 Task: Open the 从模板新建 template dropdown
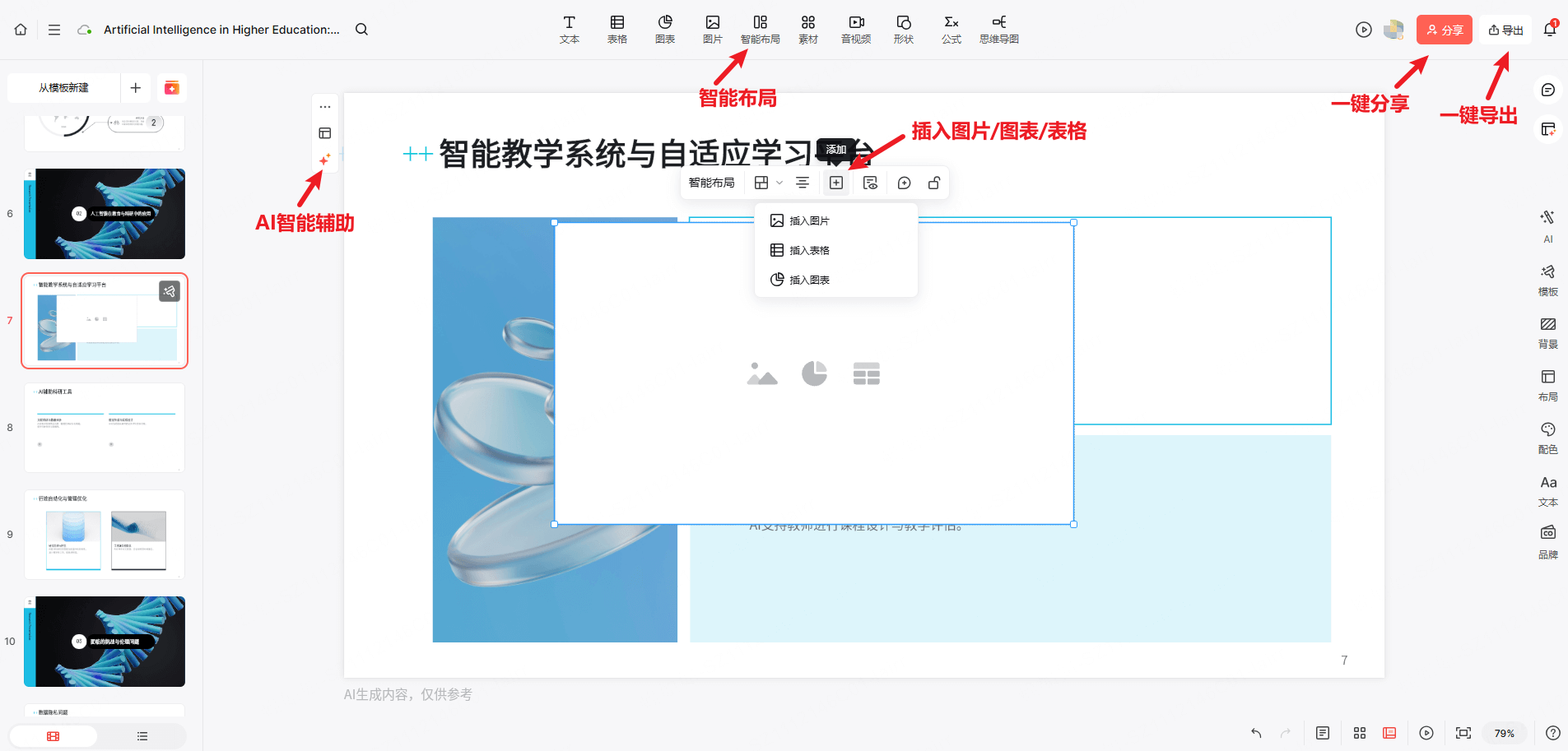(x=63, y=87)
